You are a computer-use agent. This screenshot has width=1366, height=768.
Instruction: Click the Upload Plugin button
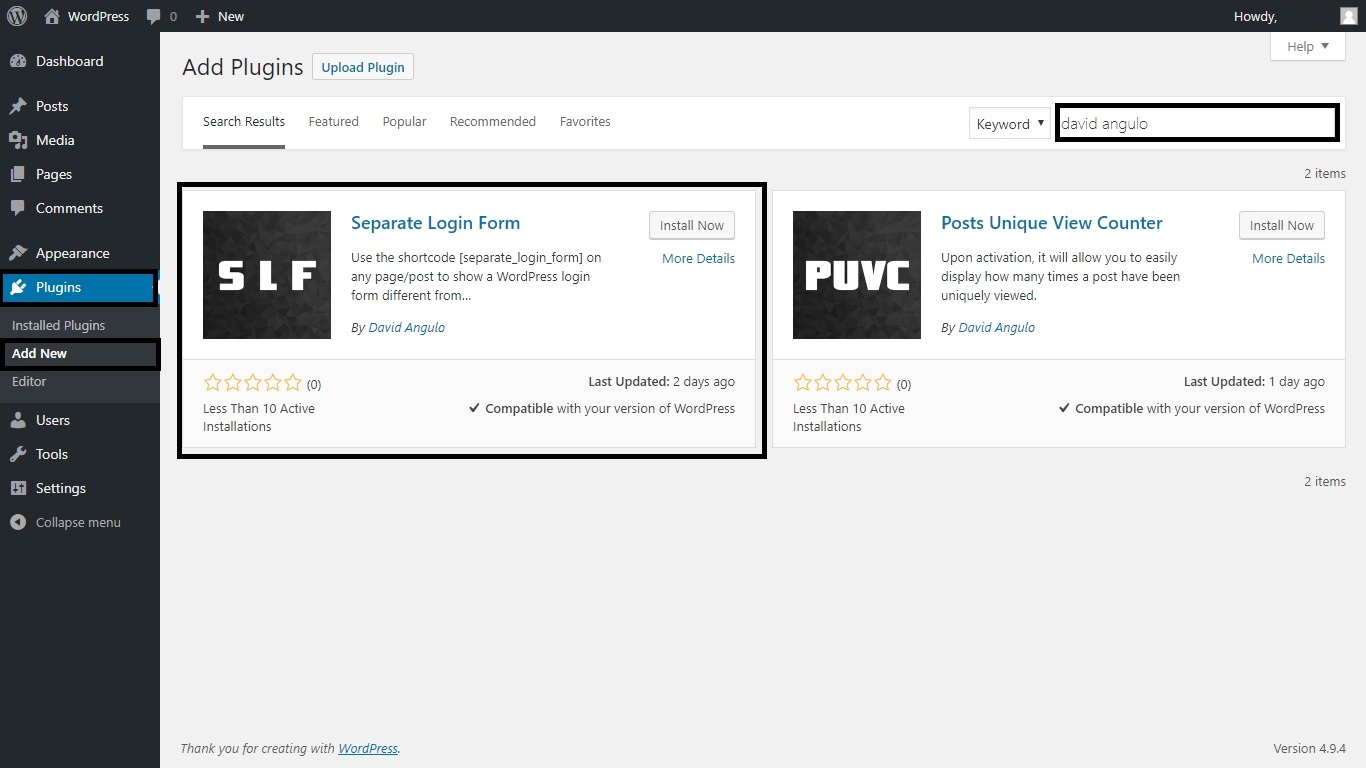click(363, 67)
